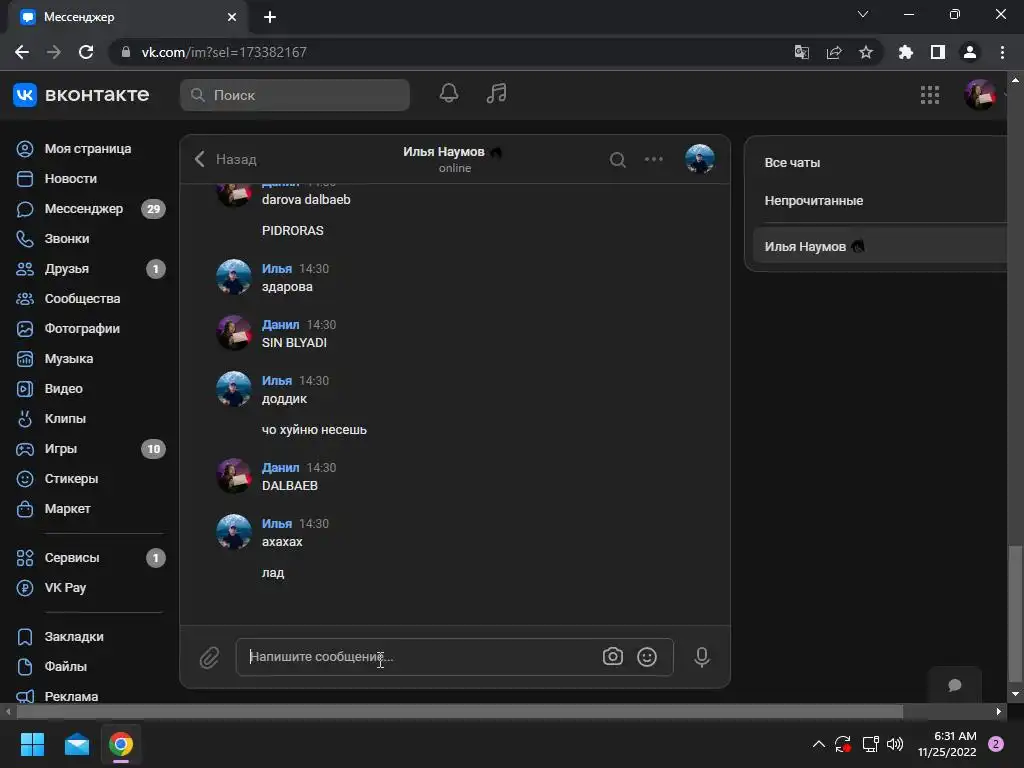
Task: Click message text "SIN BLYADI"
Action: pyautogui.click(x=294, y=343)
